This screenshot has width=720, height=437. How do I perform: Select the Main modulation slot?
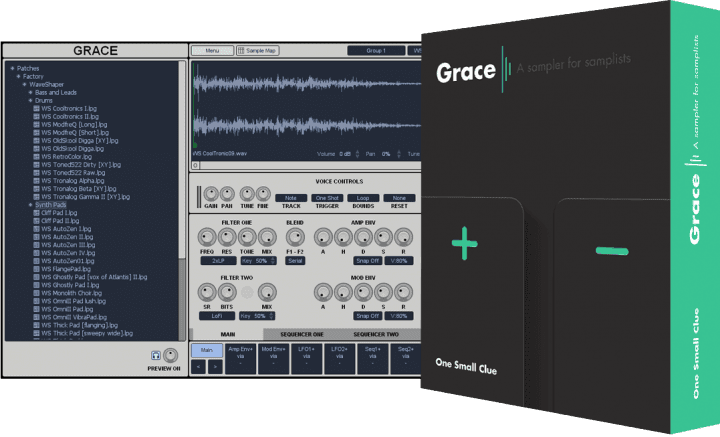pyautogui.click(x=207, y=350)
